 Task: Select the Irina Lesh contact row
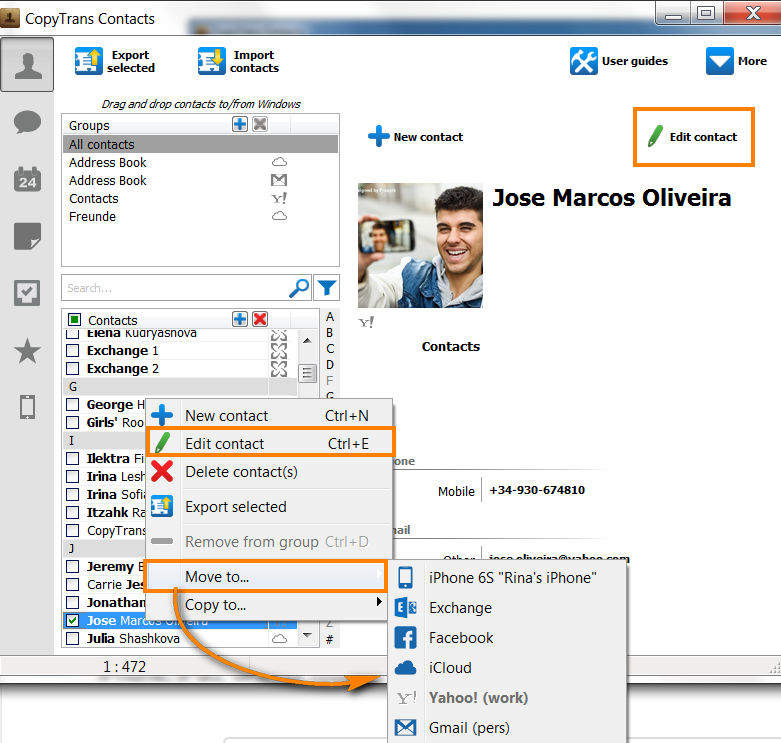[x=106, y=477]
